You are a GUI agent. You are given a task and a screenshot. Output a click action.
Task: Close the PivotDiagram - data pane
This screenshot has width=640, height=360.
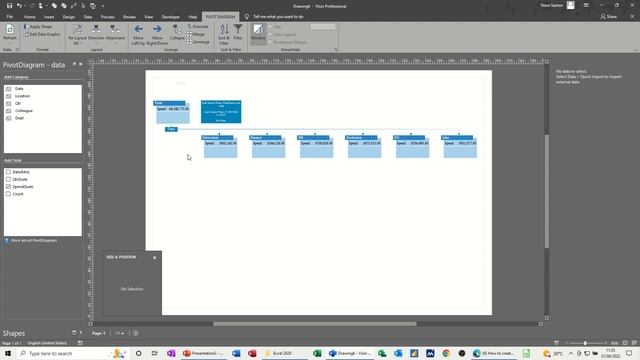pyautogui.click(x=80, y=64)
